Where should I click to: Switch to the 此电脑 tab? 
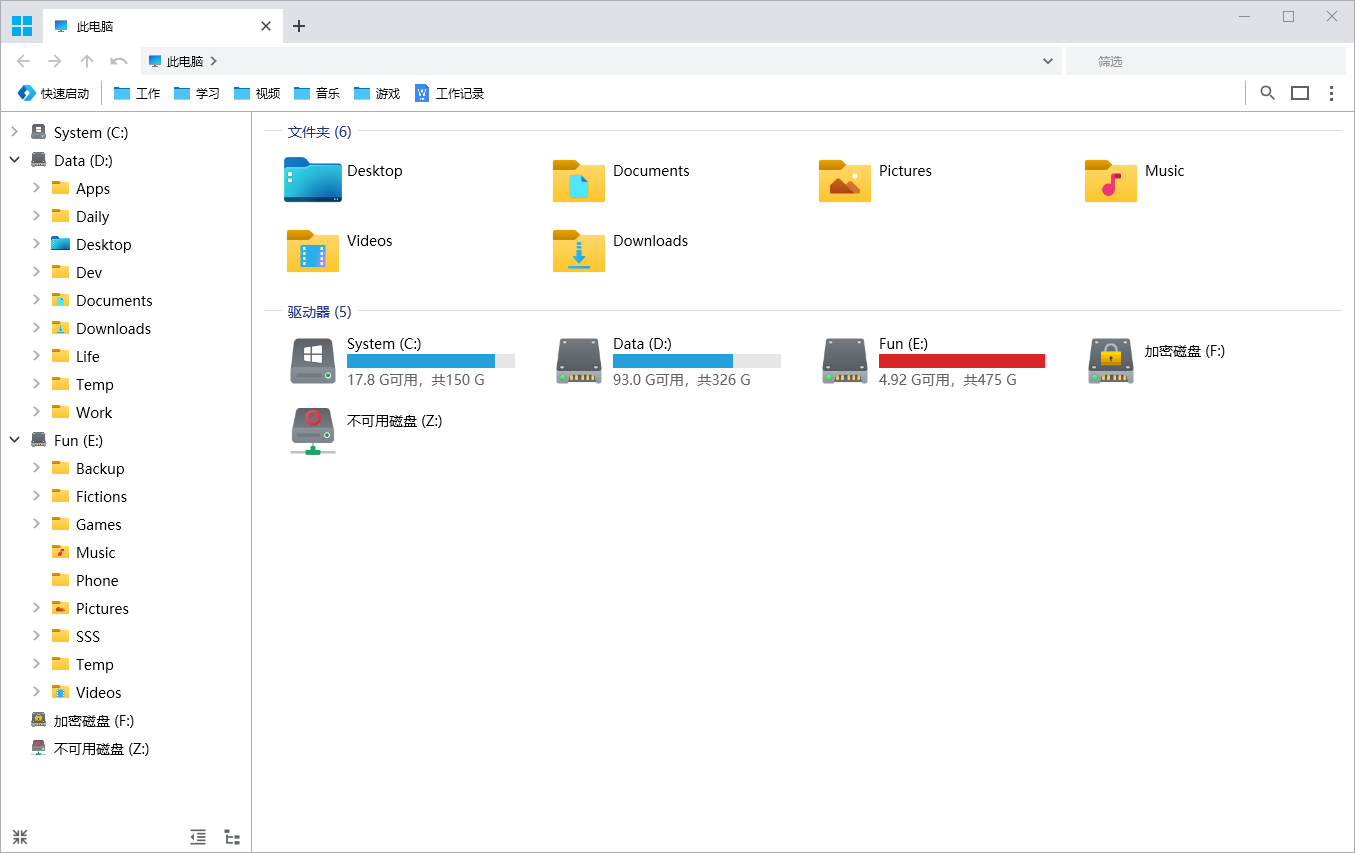160,26
